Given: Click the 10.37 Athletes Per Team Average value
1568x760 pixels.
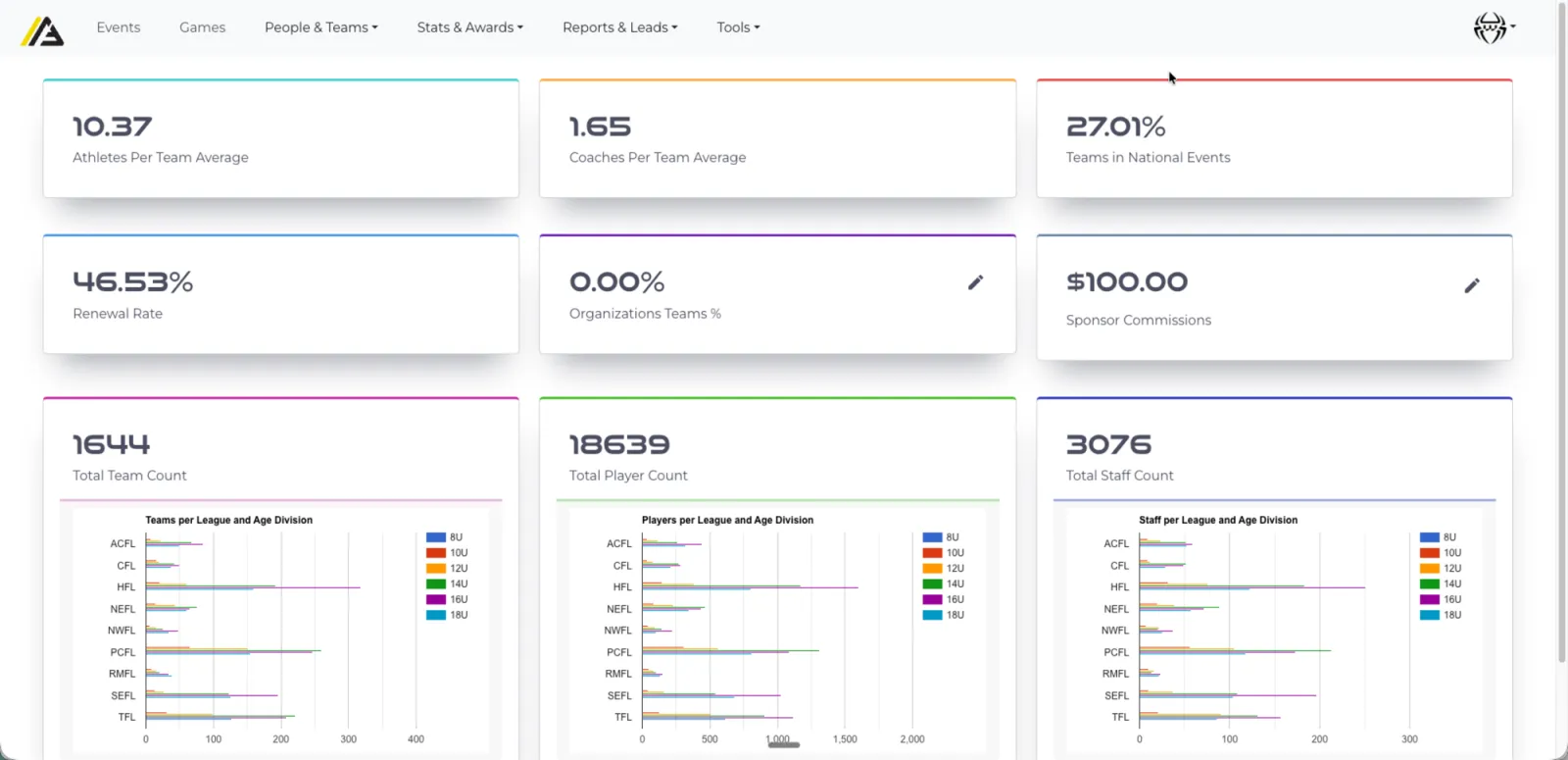Looking at the screenshot, I should pyautogui.click(x=113, y=127).
